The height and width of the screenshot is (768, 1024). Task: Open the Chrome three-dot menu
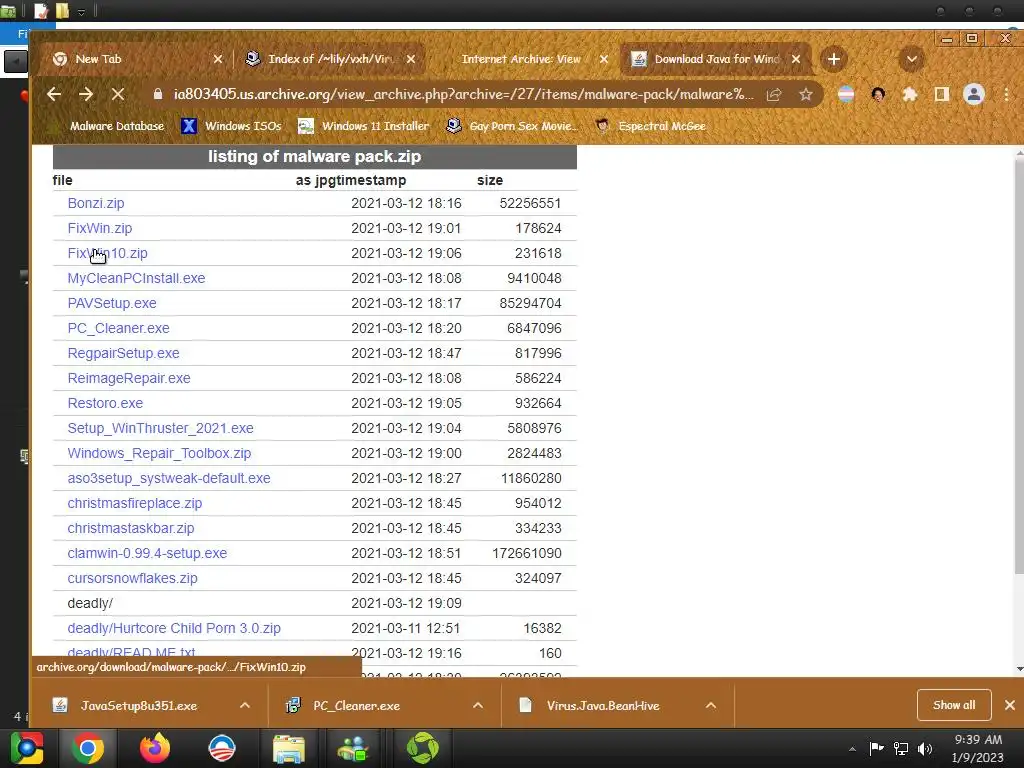(1006, 95)
